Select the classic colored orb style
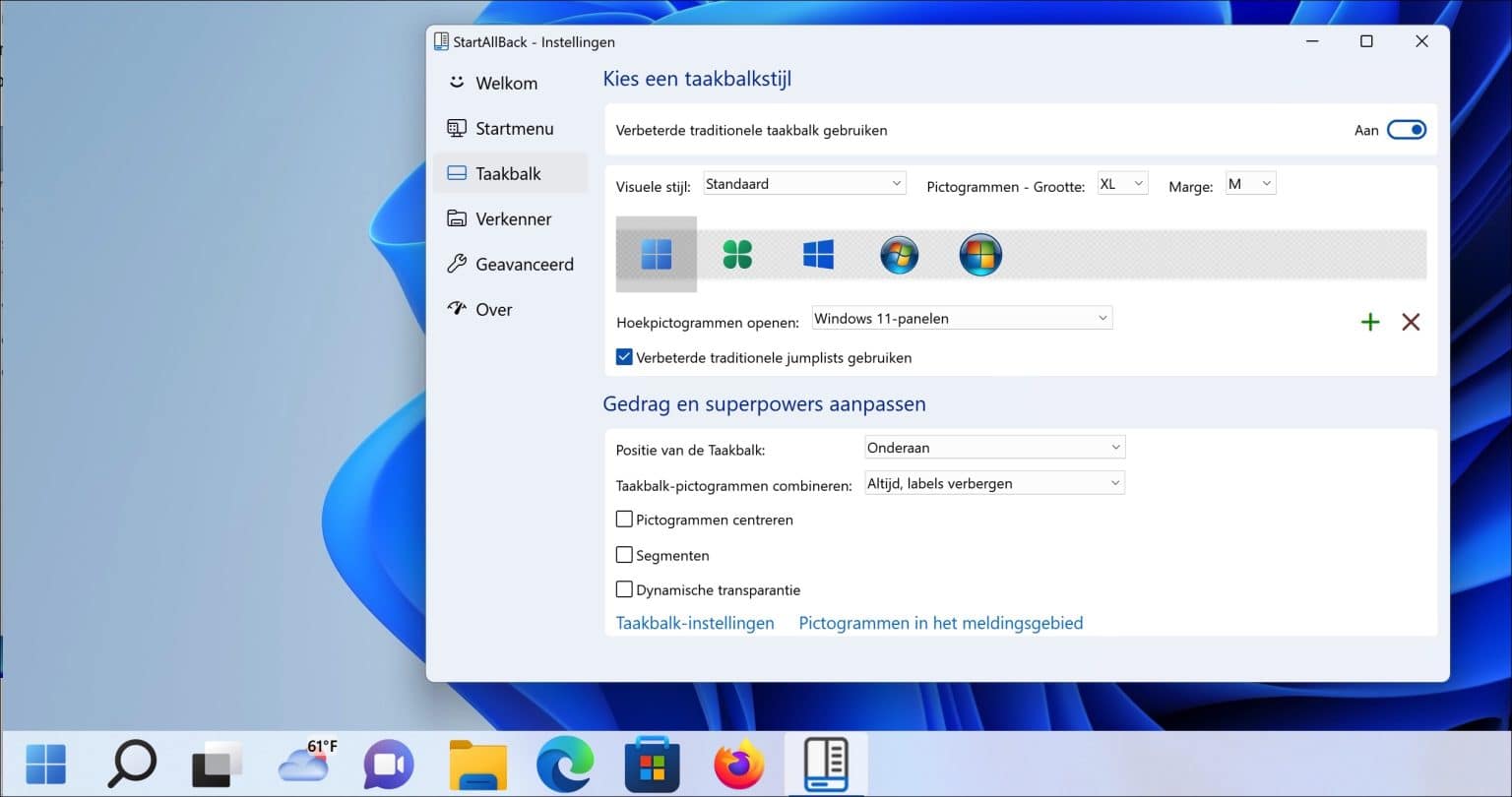Screen dimensions: 1512x797 click(x=980, y=254)
